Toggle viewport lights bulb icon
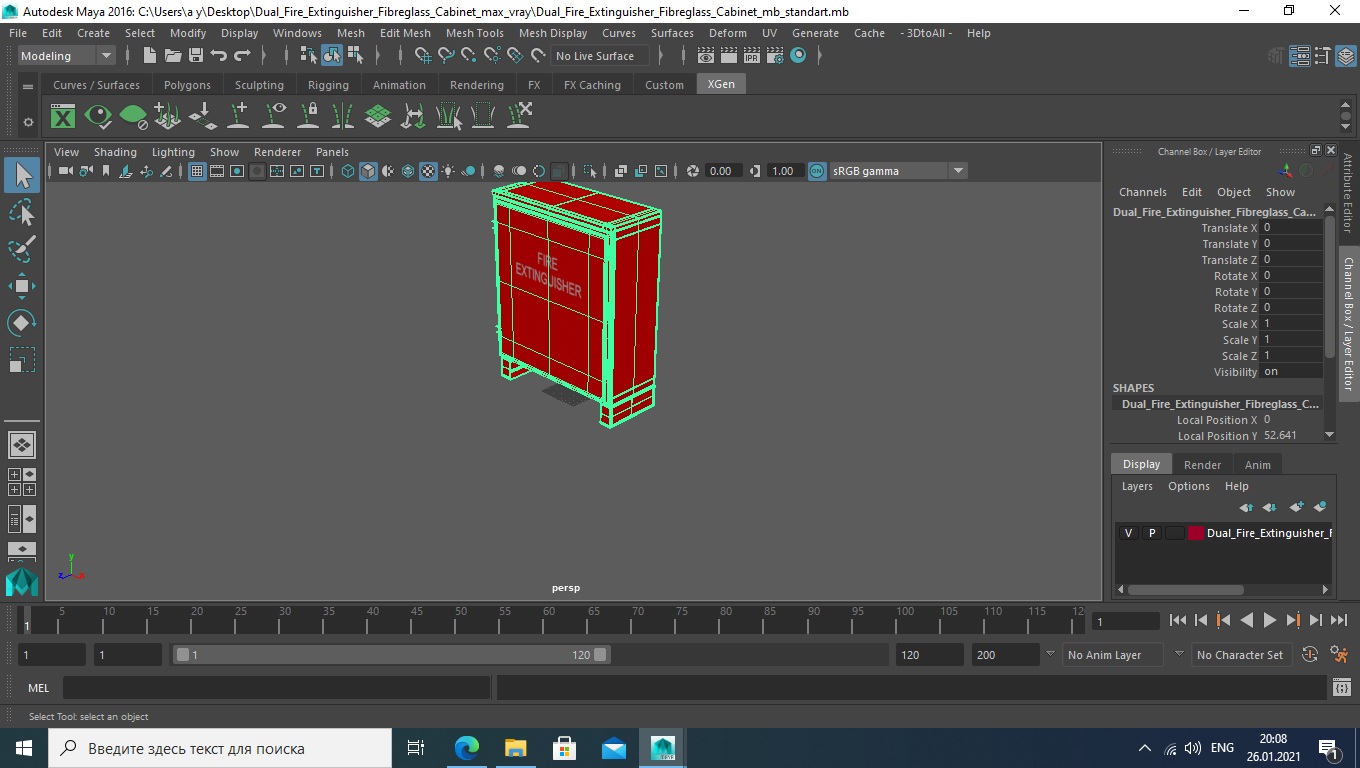The height and width of the screenshot is (768, 1360). 448,171
